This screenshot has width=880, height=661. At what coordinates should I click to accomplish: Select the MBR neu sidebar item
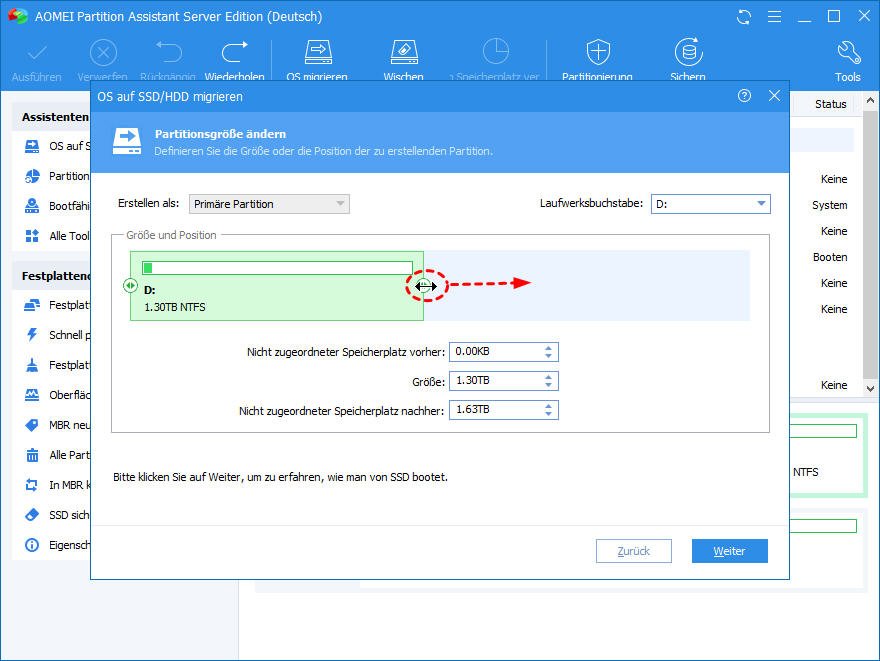click(x=57, y=425)
